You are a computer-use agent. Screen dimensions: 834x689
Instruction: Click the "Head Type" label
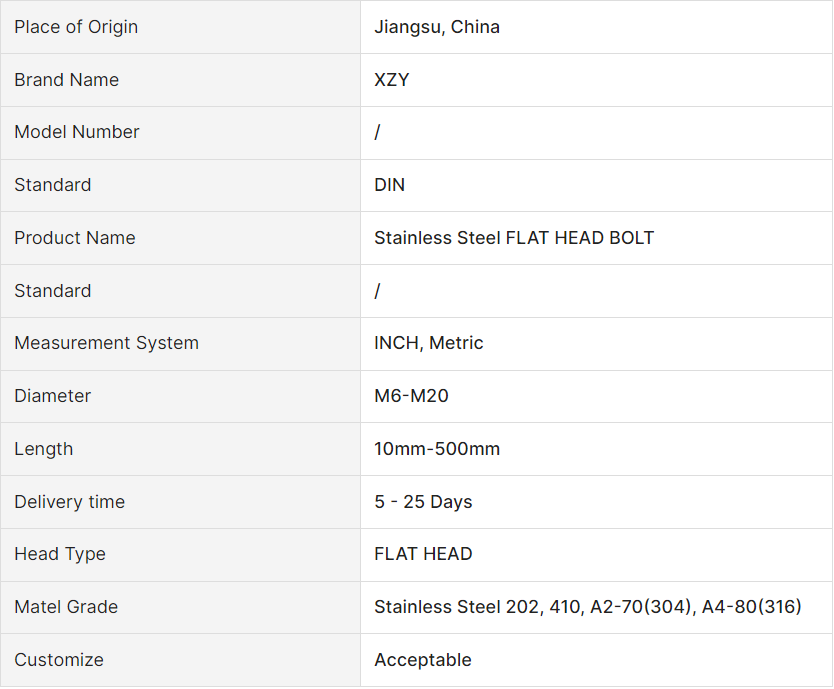click(x=60, y=554)
